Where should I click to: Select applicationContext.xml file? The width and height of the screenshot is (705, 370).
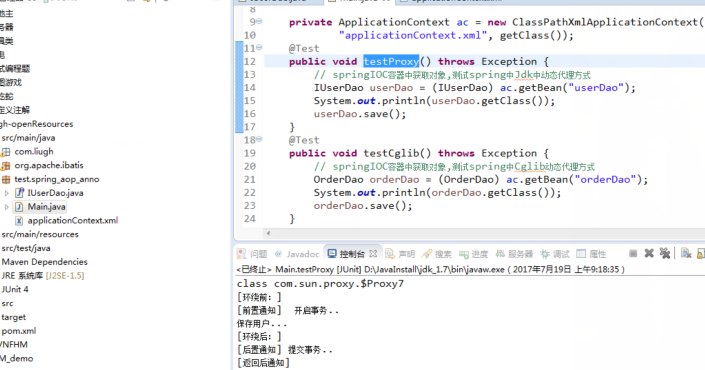pos(73,220)
